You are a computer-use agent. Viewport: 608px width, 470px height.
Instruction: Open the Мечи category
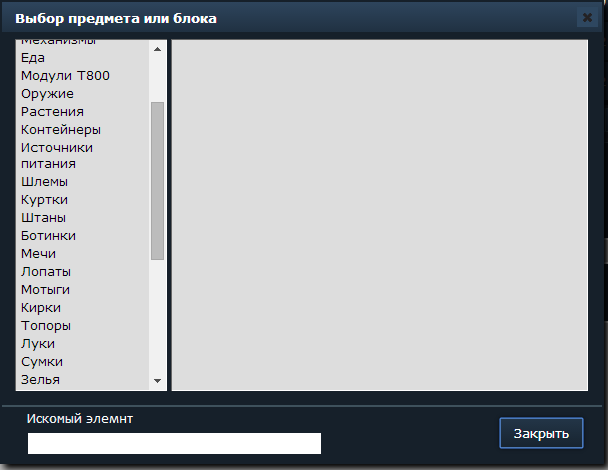click(x=38, y=254)
